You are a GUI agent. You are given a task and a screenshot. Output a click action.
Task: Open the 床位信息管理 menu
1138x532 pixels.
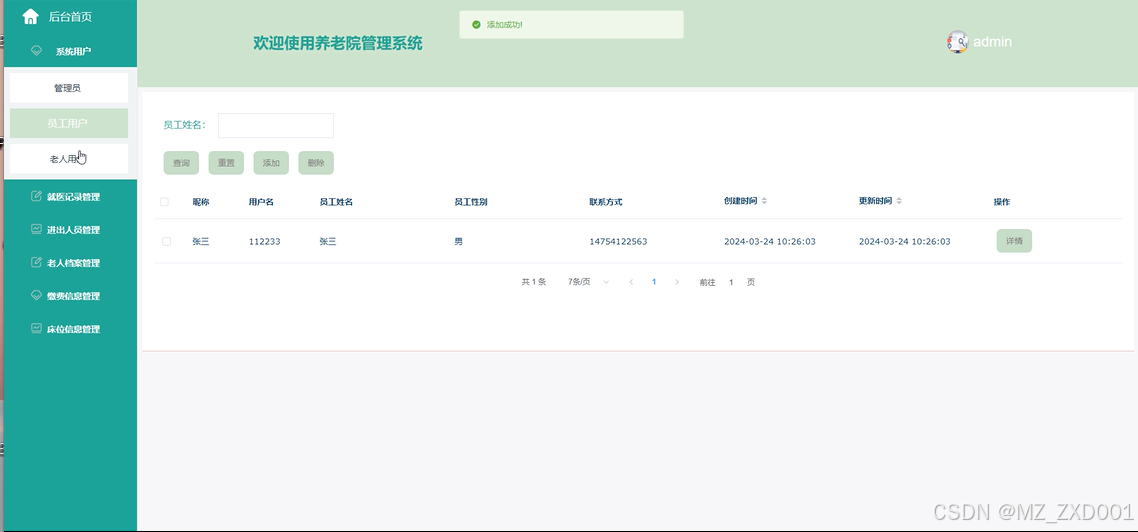tap(70, 328)
